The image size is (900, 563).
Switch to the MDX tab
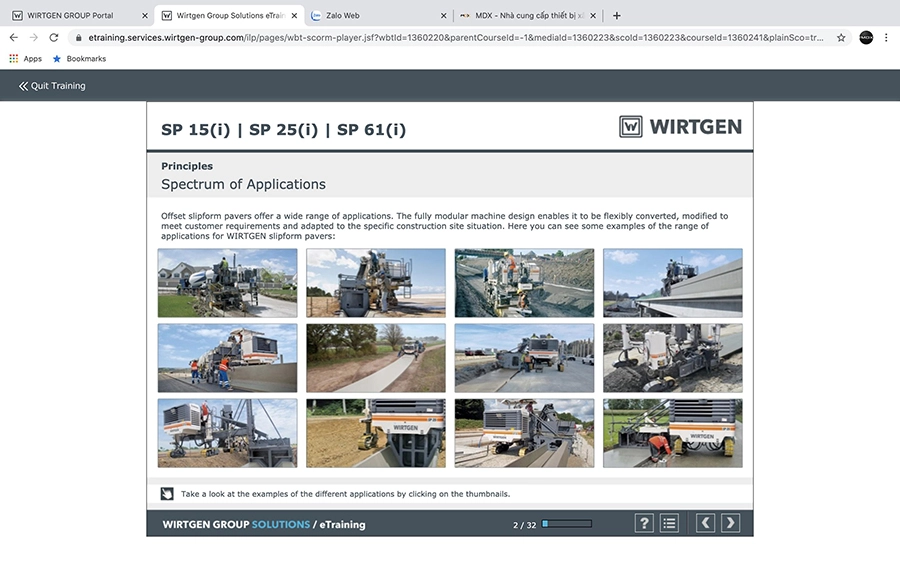pos(525,15)
